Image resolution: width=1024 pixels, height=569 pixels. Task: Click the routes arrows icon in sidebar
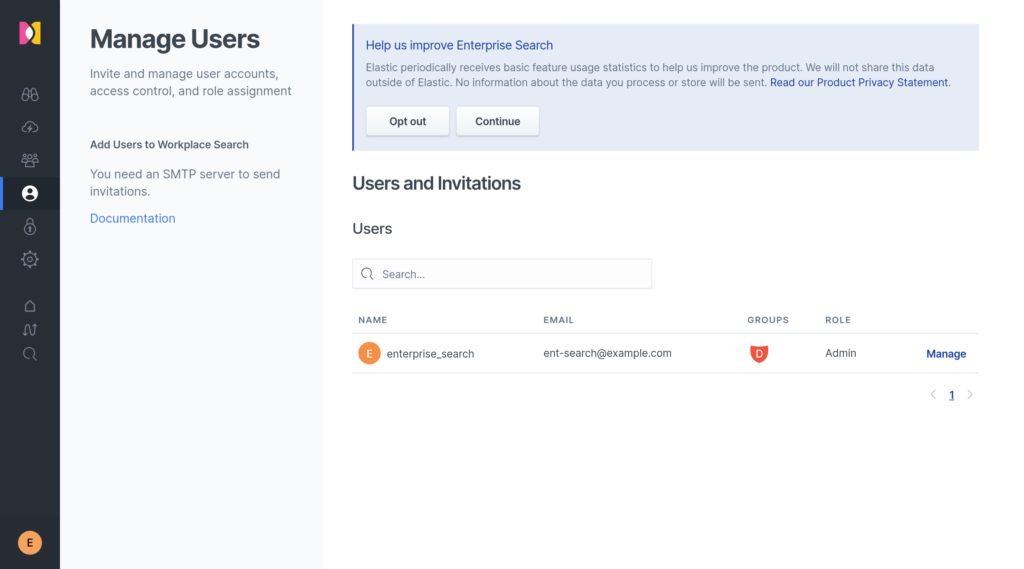30,330
